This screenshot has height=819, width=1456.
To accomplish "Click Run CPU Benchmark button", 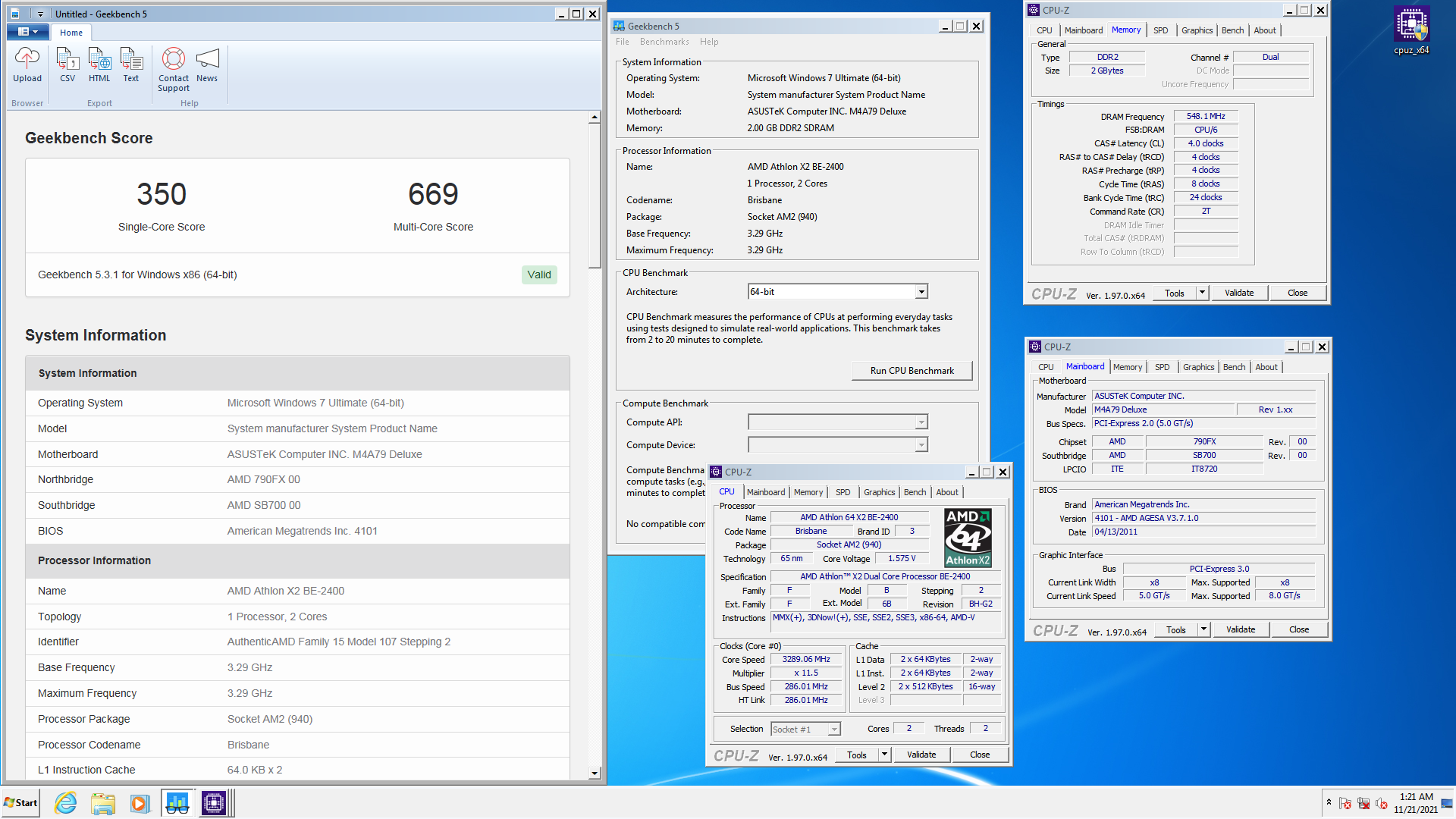I will [x=912, y=371].
